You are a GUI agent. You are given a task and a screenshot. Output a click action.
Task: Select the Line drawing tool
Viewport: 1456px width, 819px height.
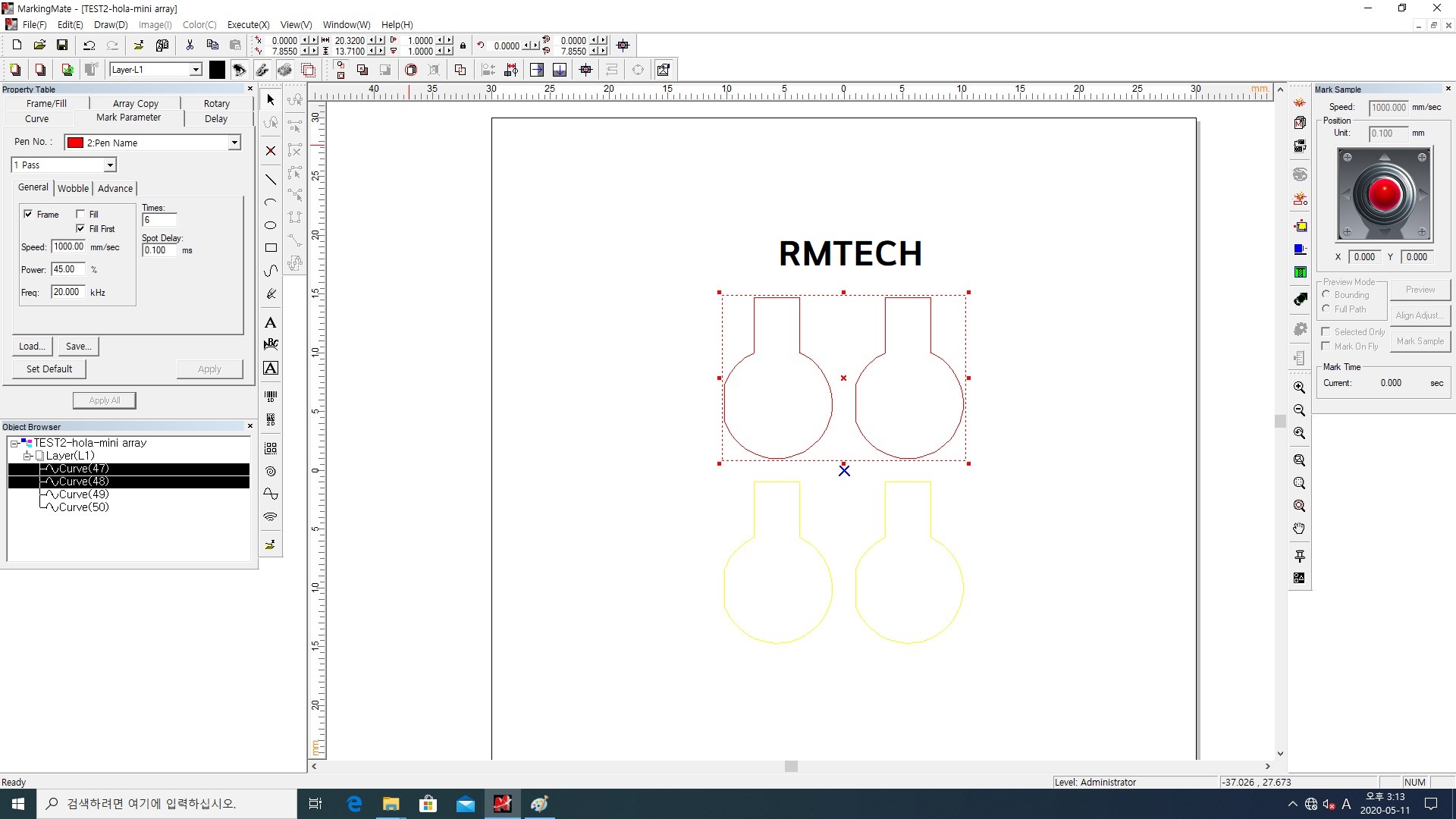pyautogui.click(x=271, y=180)
